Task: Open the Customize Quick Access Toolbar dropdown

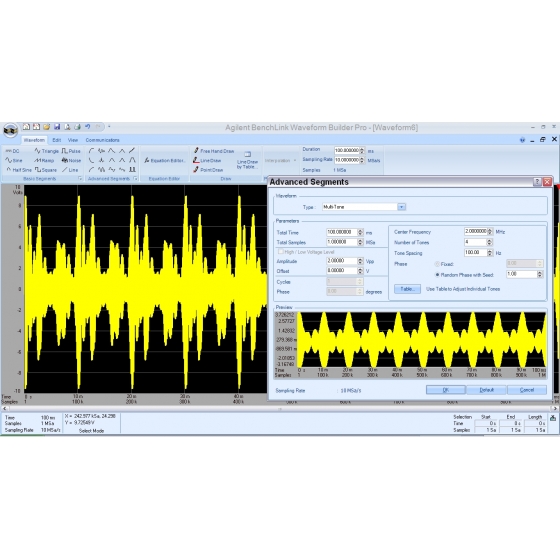Action: (x=109, y=126)
